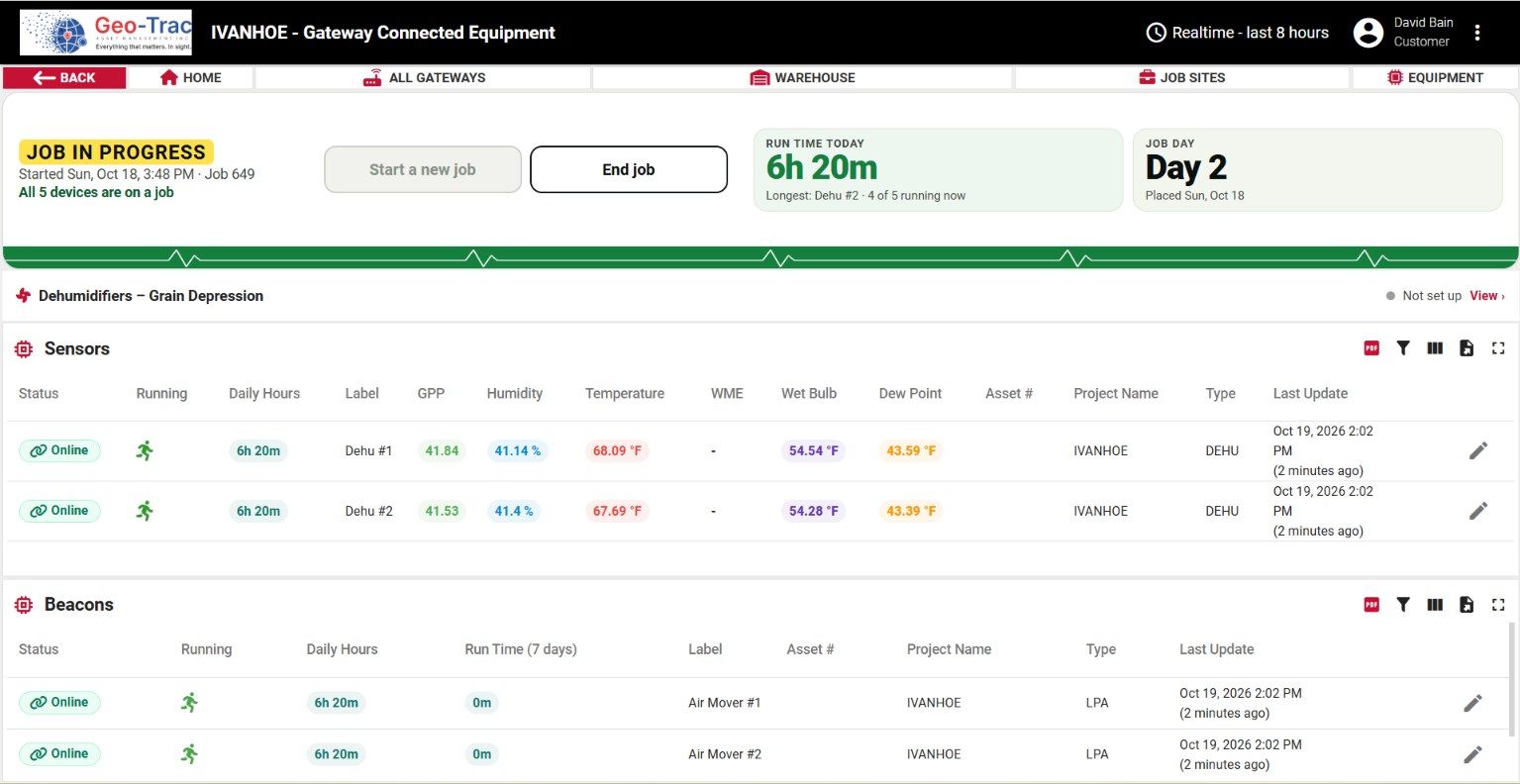Image resolution: width=1520 pixels, height=784 pixels.
Task: Open the Sensors PDF export icon
Action: coord(1371,348)
